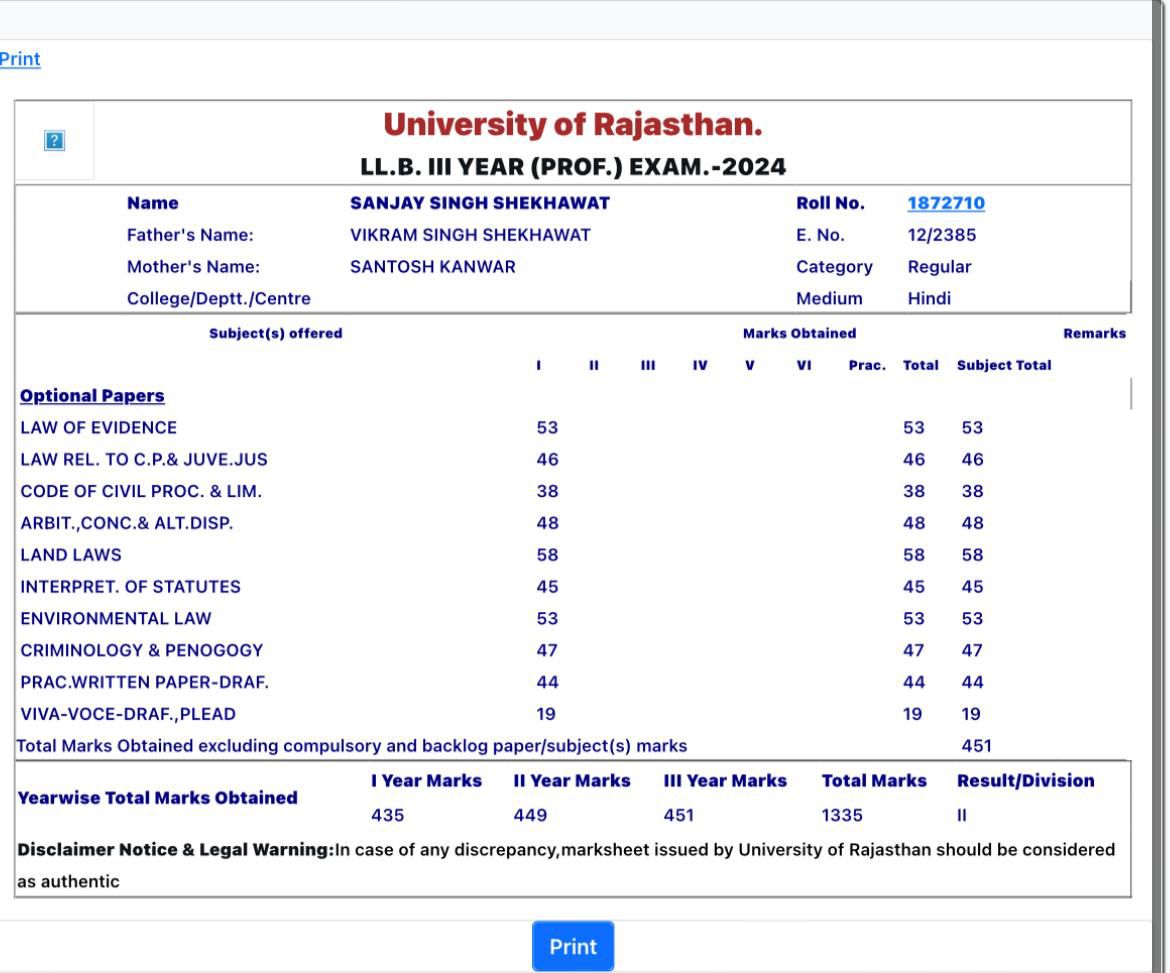Image resolution: width=1170 pixels, height=973 pixels.
Task: Click CODE OF CIVIL PROC. & LIM. subject
Action: pos(141,491)
